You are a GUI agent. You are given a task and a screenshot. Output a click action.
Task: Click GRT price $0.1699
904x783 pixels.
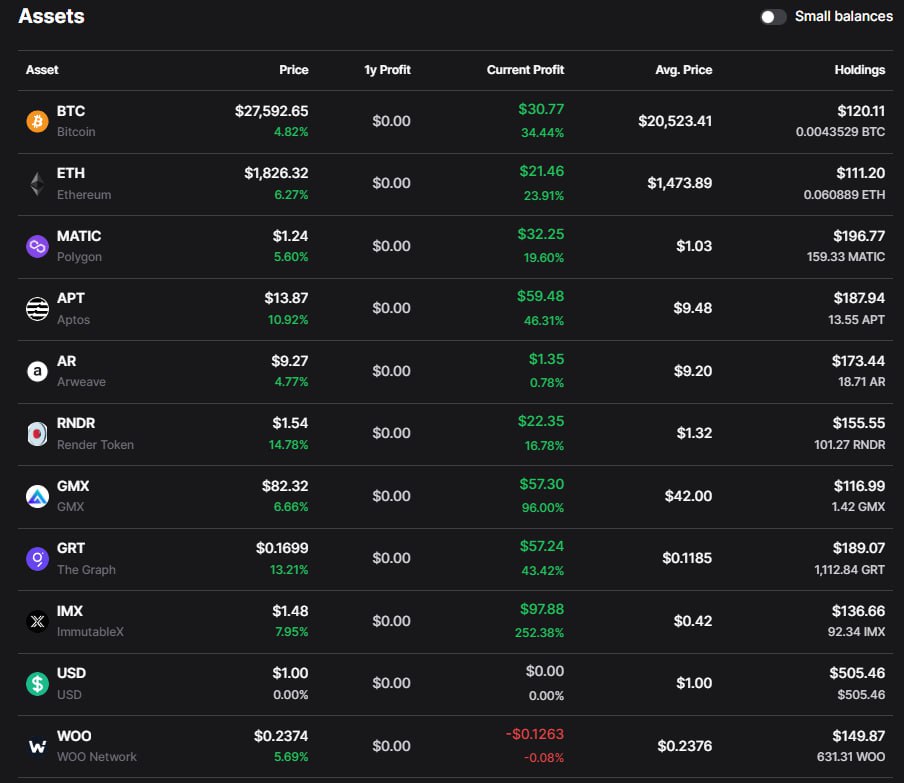[282, 548]
